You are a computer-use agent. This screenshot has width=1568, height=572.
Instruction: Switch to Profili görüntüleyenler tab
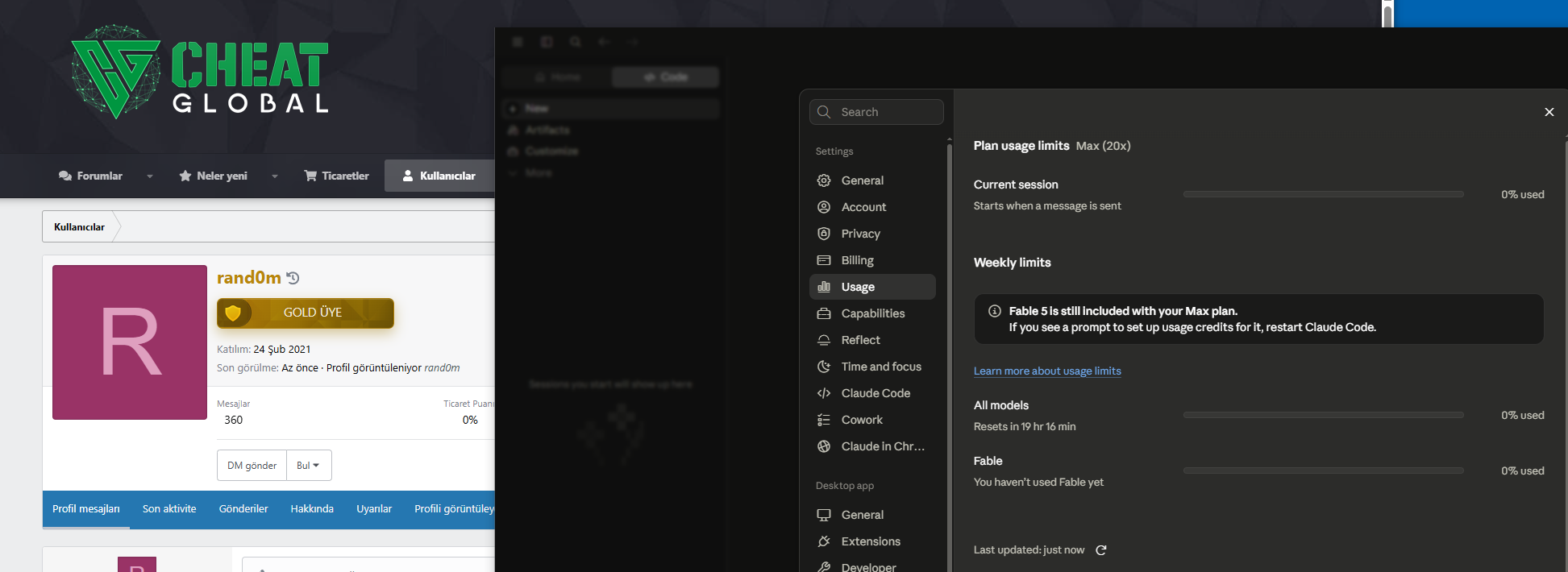(x=454, y=509)
